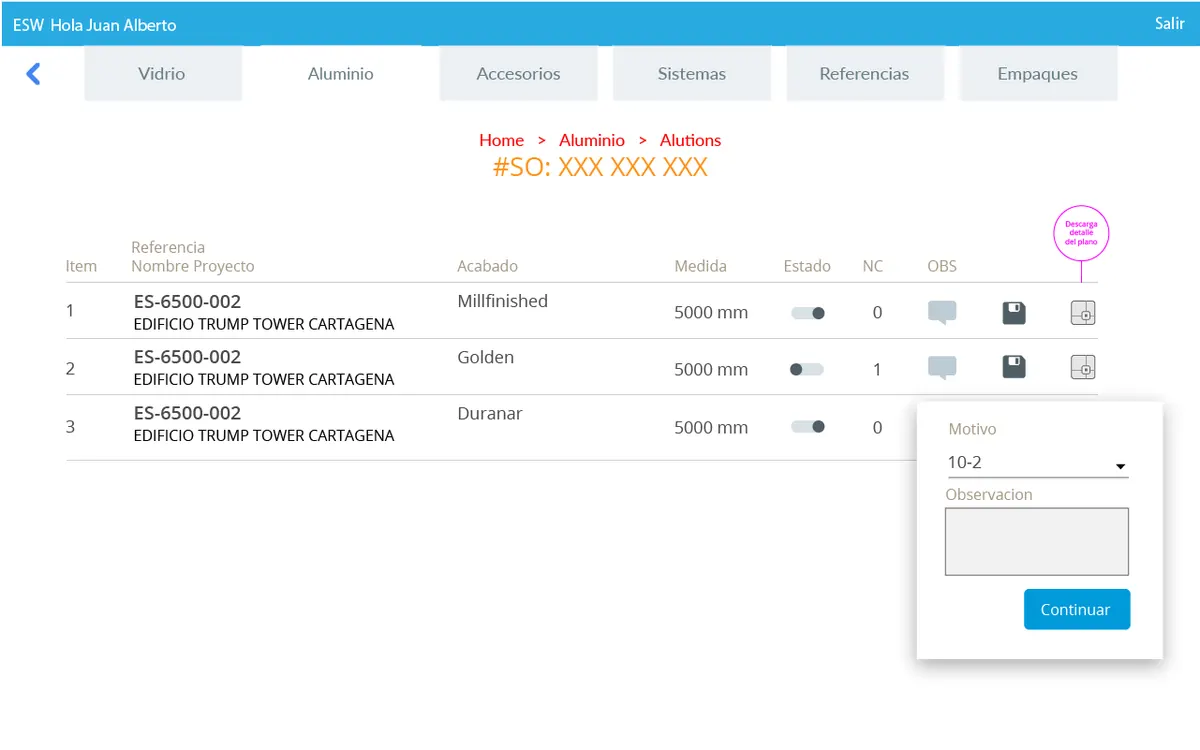Click Salir to log out

(x=1170, y=23)
